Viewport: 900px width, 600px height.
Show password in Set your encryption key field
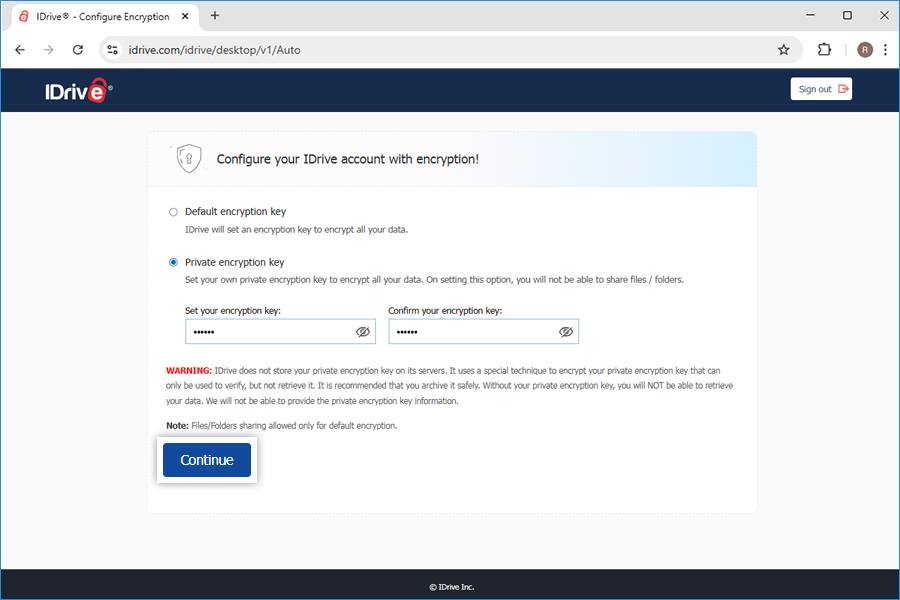[363, 332]
